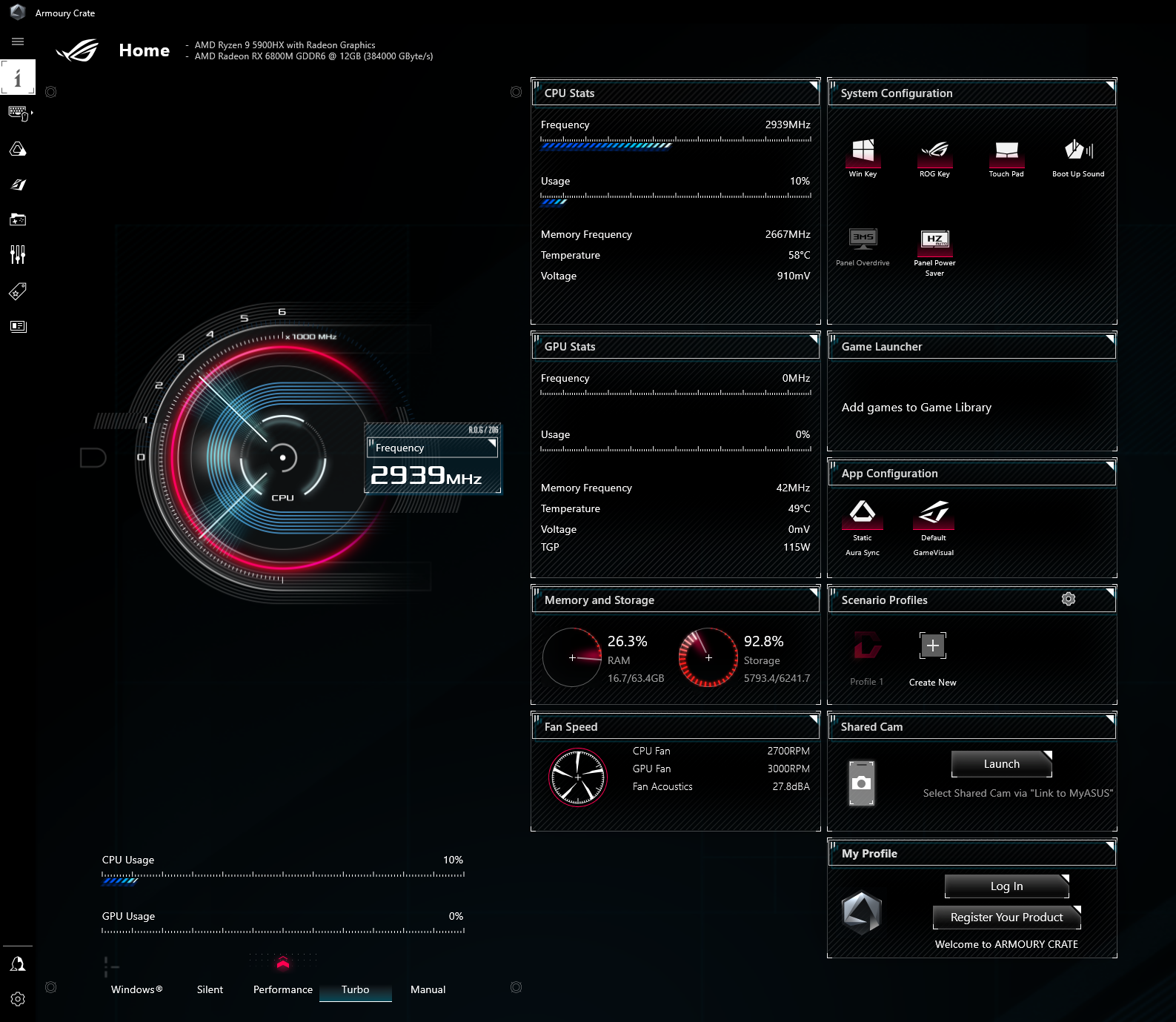Expand the Game Launcher panel corner
1176x1022 pixels.
1109,339
